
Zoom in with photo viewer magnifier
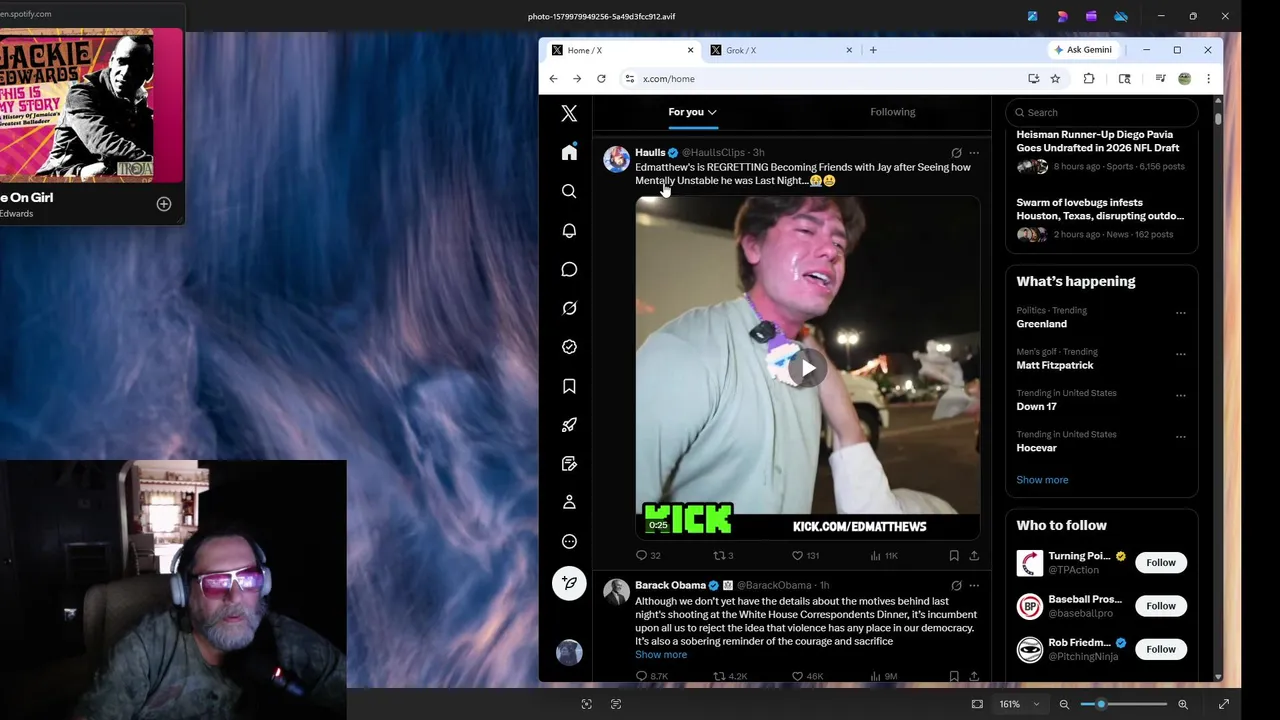(1183, 704)
